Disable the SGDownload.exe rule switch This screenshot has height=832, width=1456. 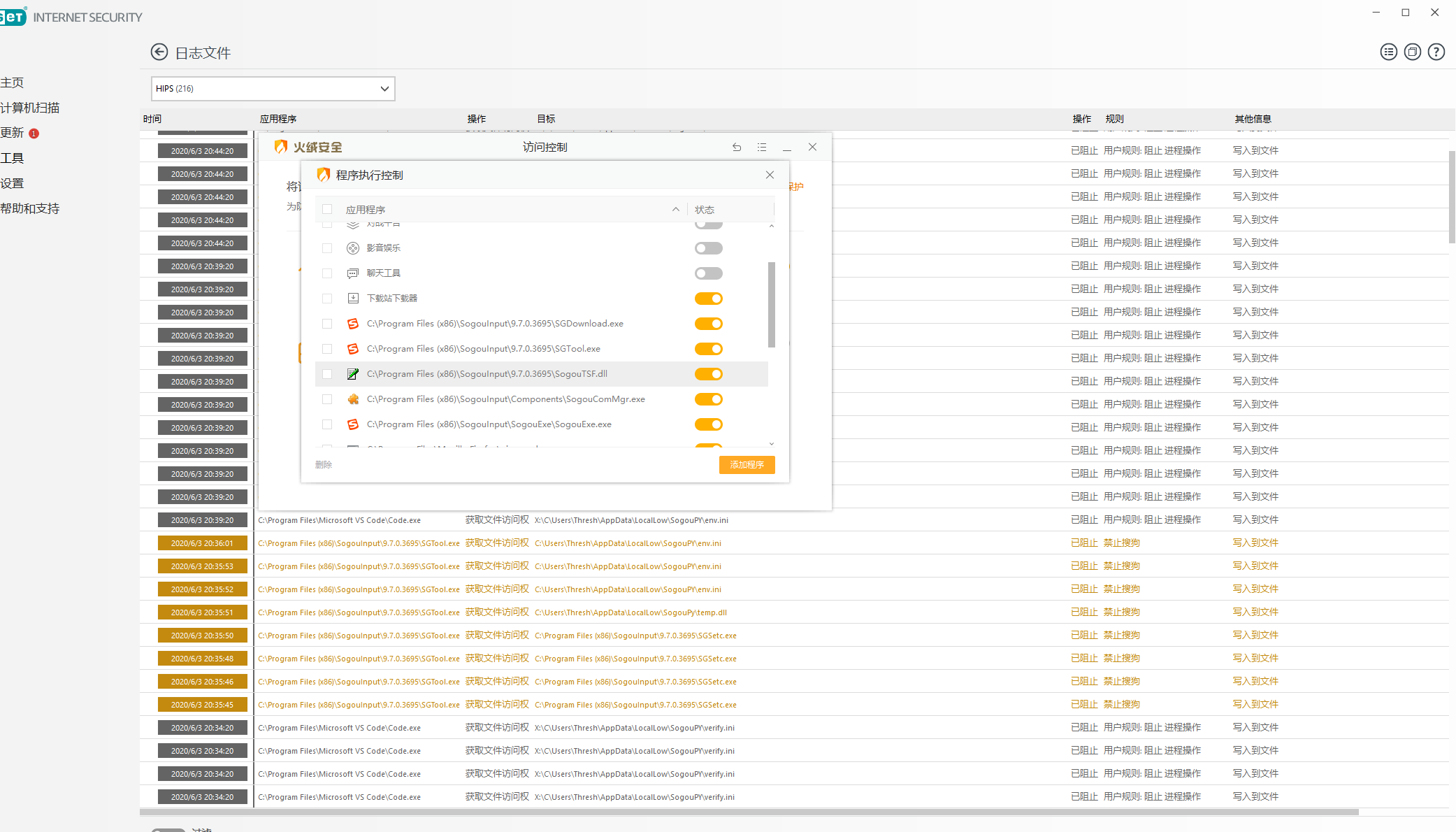pyautogui.click(x=708, y=324)
